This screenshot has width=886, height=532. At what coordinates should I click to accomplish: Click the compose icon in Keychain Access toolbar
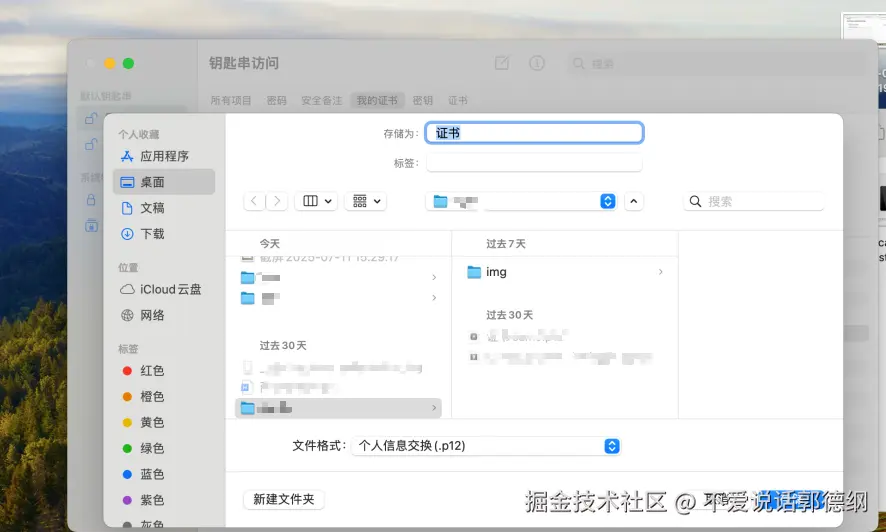[x=502, y=63]
